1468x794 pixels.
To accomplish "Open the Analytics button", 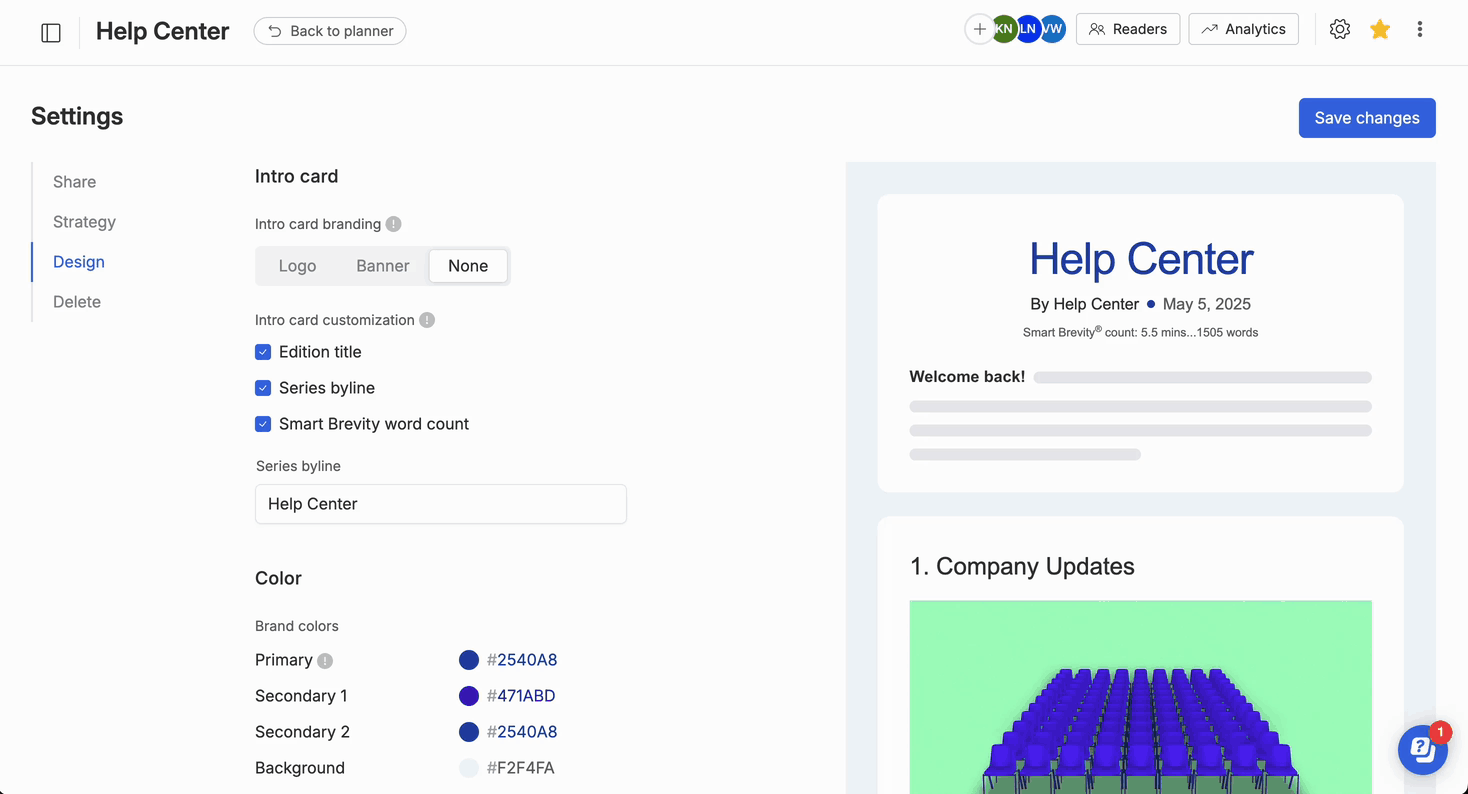I will pos(1244,29).
